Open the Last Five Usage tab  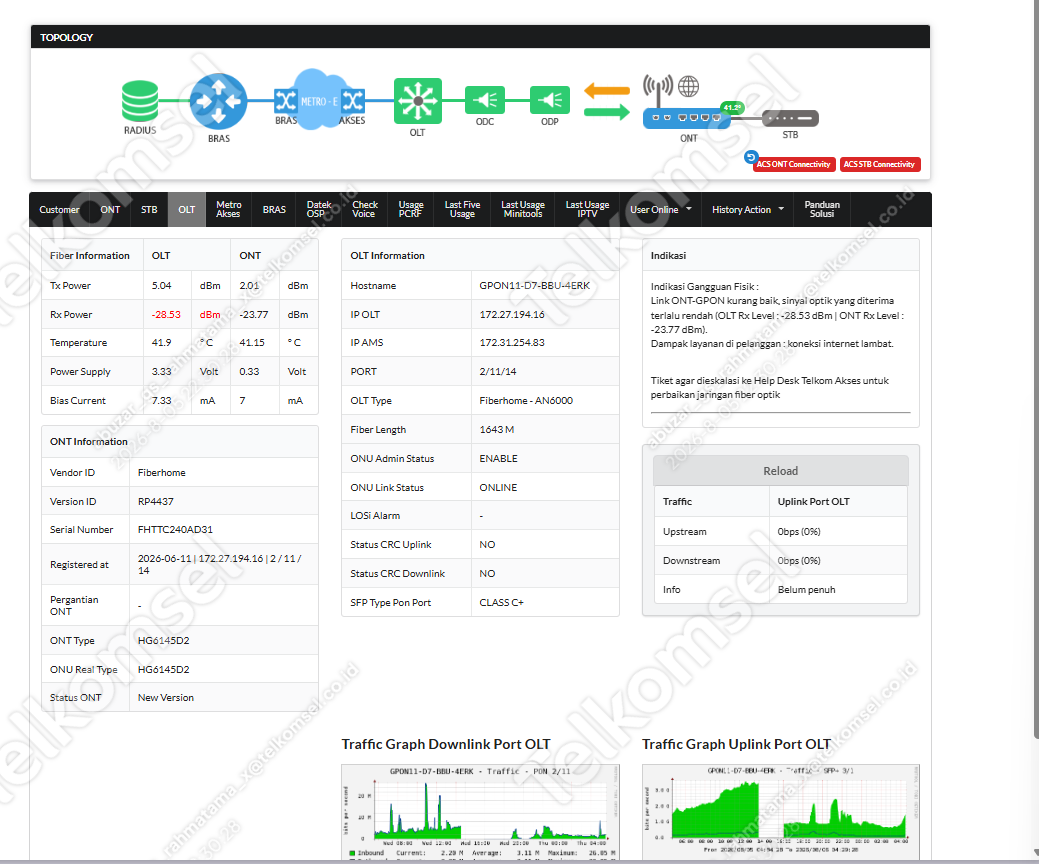coord(462,209)
